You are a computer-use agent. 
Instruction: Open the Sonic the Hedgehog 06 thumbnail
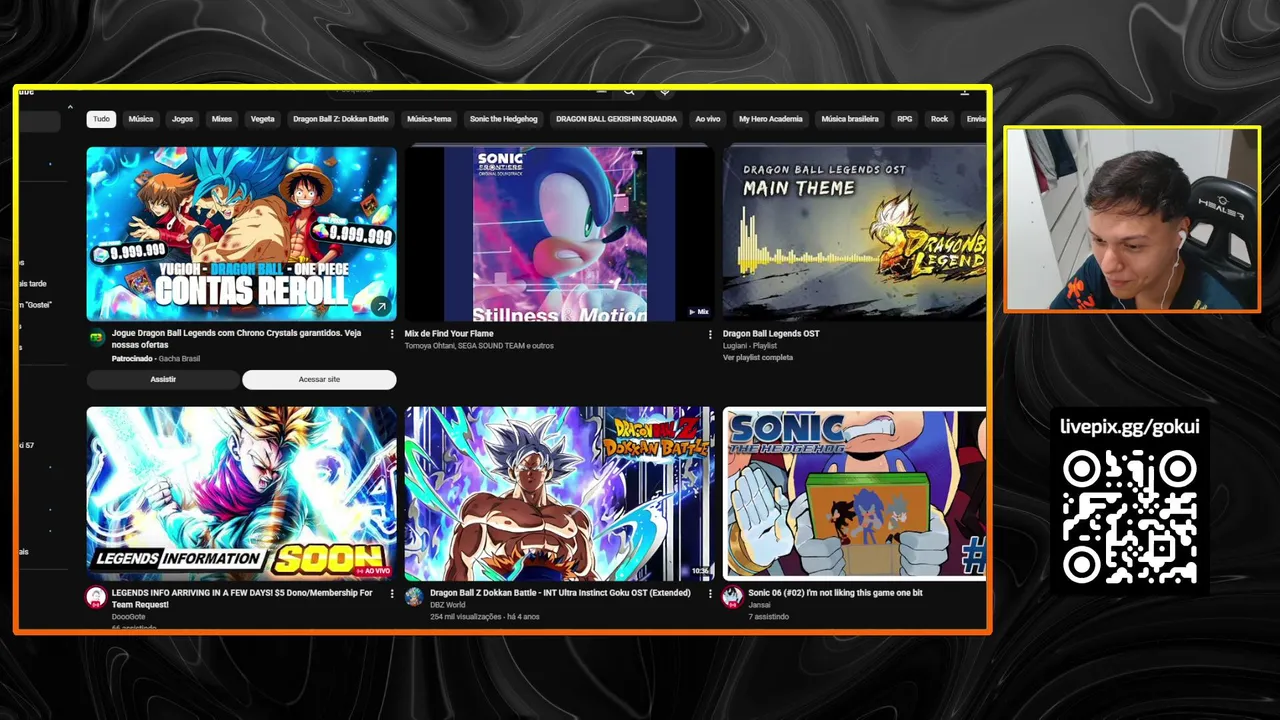pos(854,493)
